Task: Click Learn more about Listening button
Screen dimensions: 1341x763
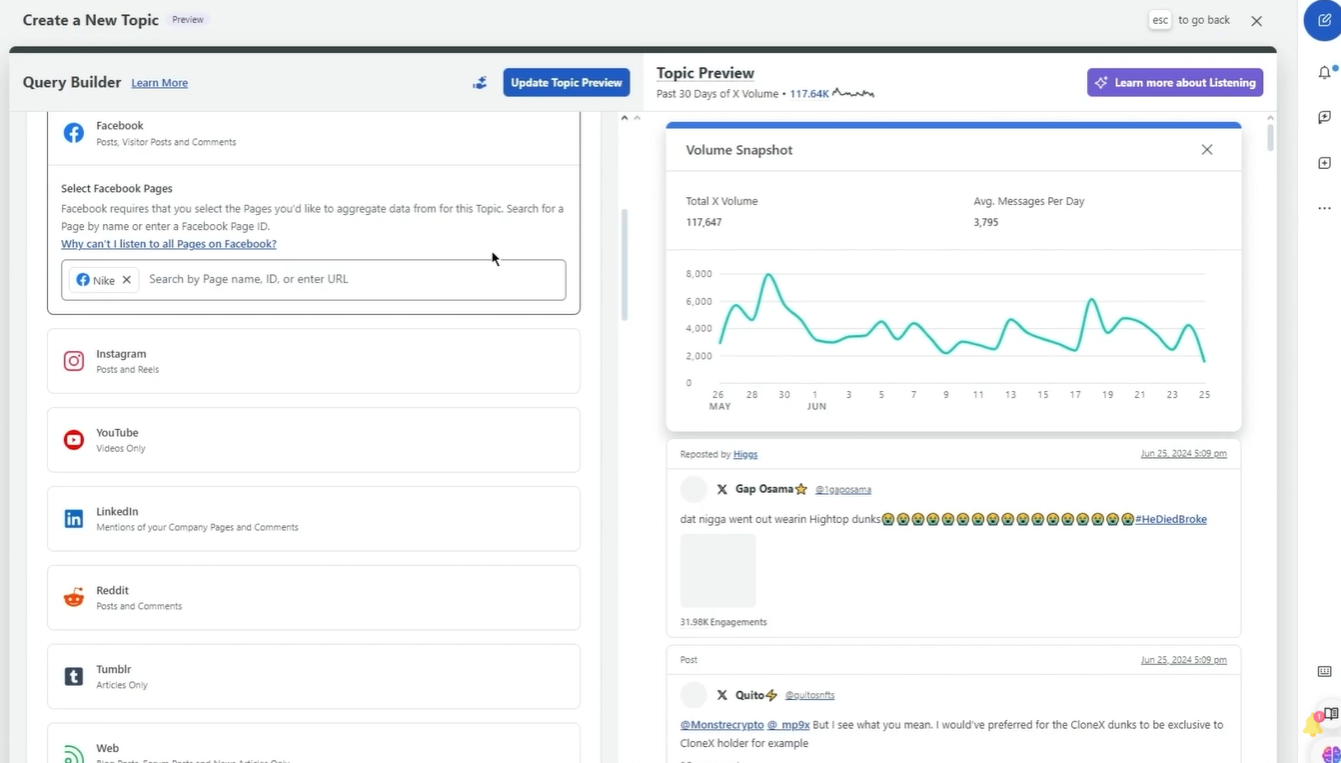Action: click(x=1175, y=82)
